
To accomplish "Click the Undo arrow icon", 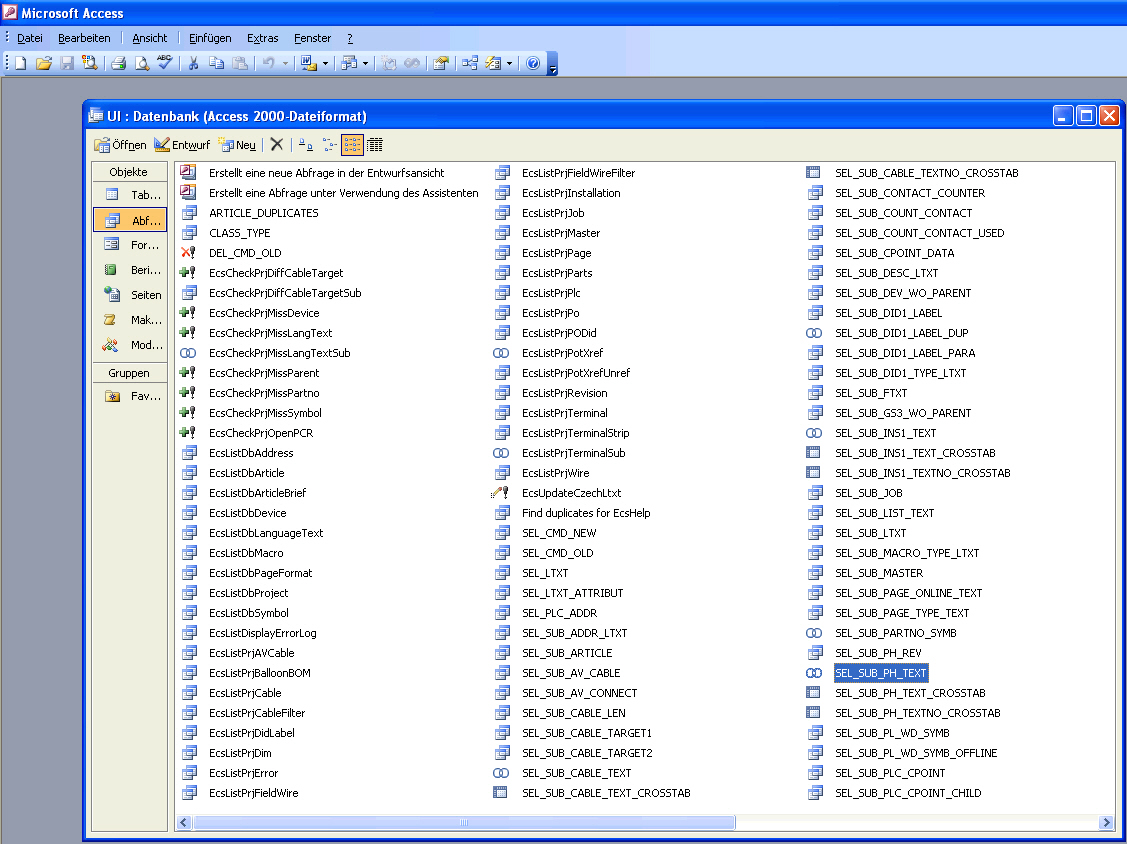I will [x=268, y=63].
